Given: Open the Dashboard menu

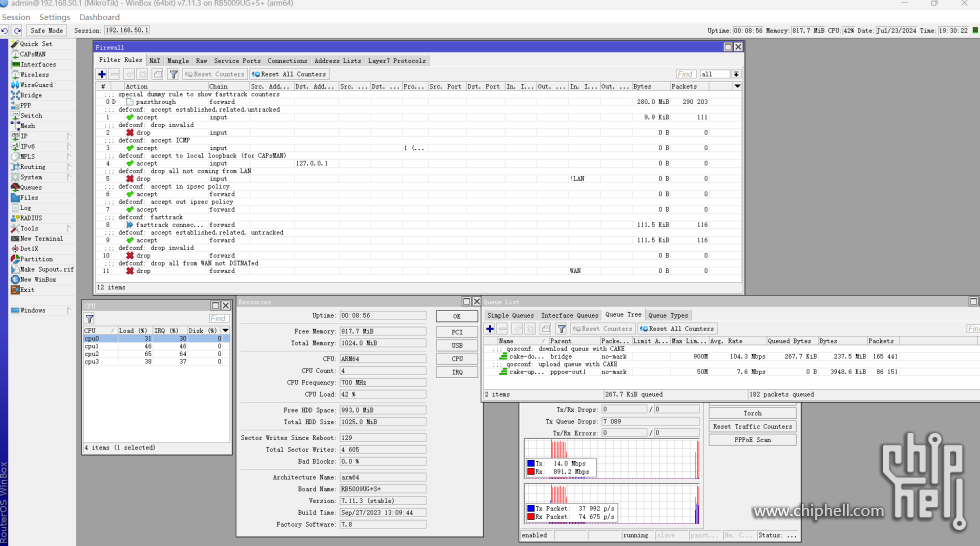Looking at the screenshot, I should click(x=99, y=17).
